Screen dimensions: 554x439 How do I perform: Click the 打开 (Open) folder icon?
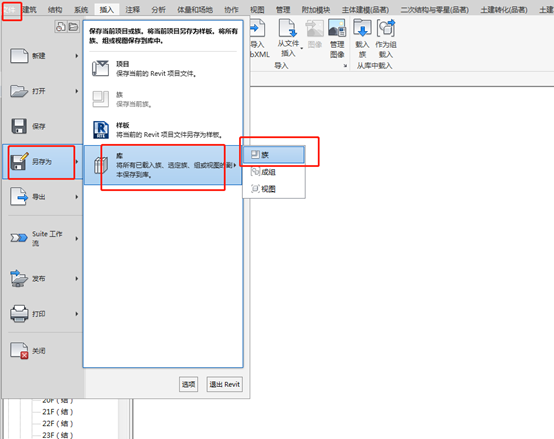tap(19, 91)
